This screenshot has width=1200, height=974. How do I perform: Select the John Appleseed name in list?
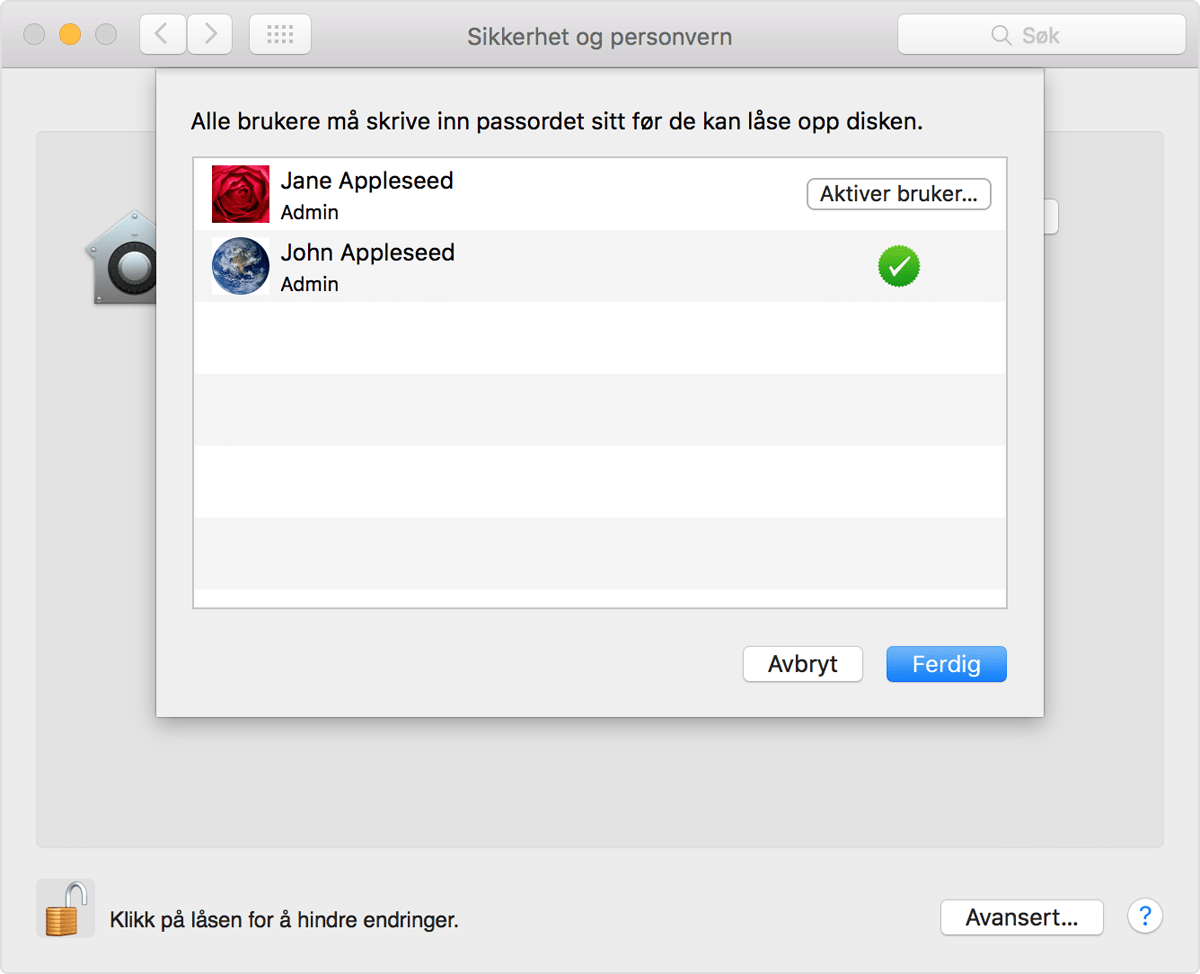(367, 253)
